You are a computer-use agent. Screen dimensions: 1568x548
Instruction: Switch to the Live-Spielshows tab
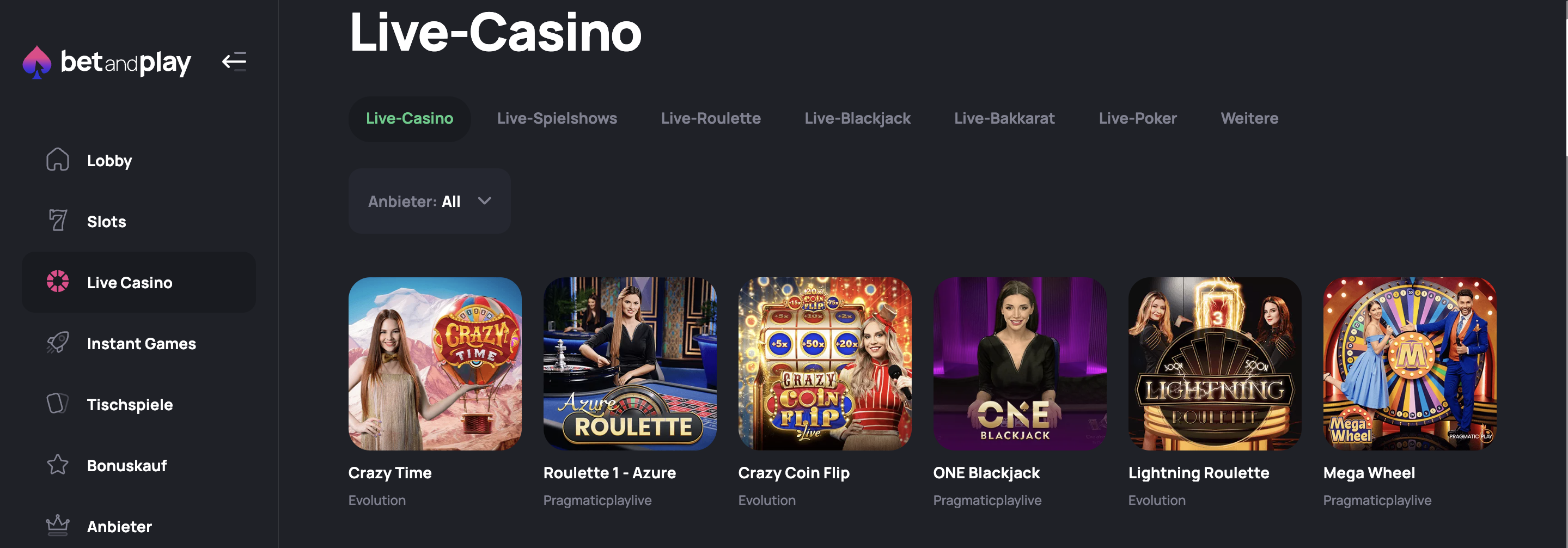[557, 119]
